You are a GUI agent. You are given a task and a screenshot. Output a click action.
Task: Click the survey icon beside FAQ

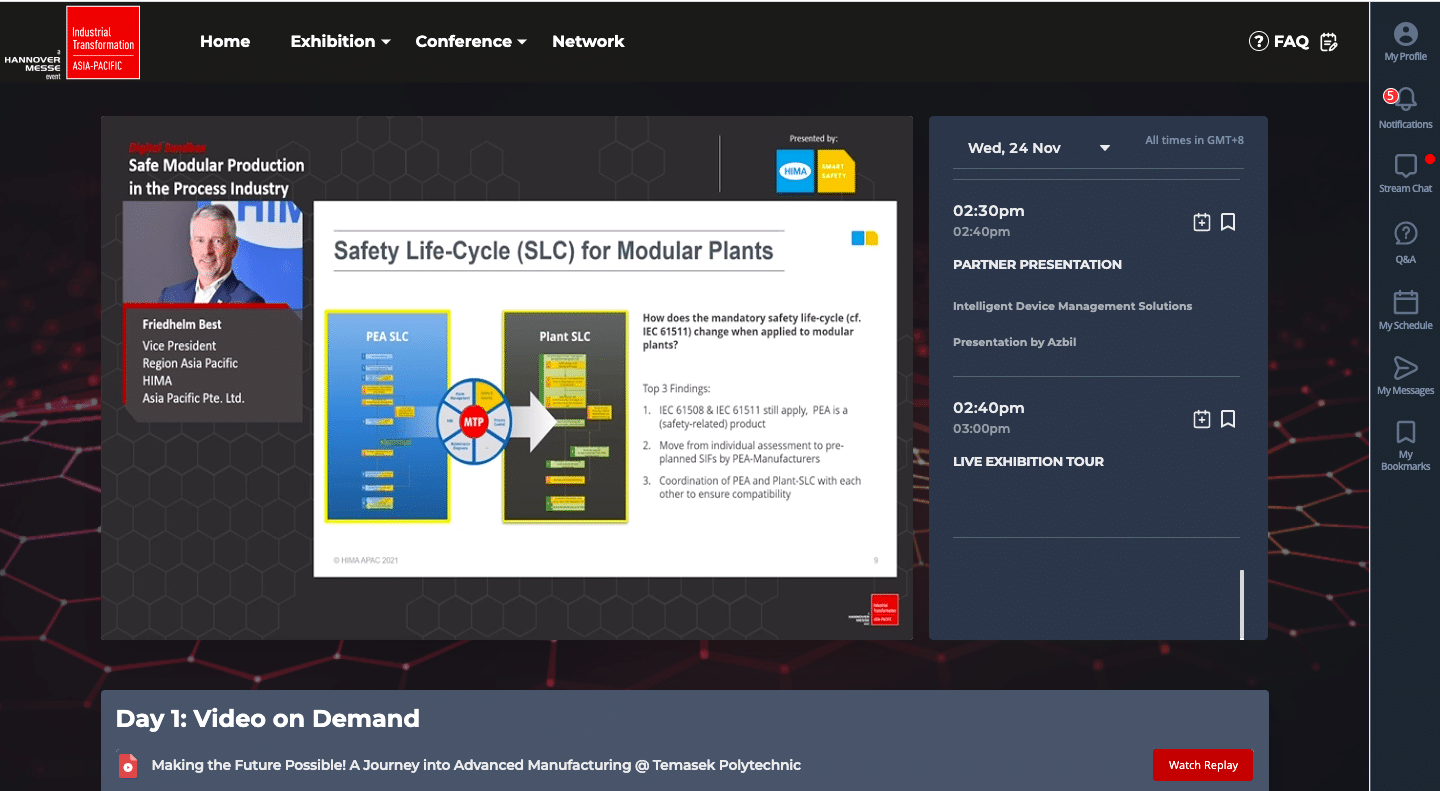(1329, 41)
